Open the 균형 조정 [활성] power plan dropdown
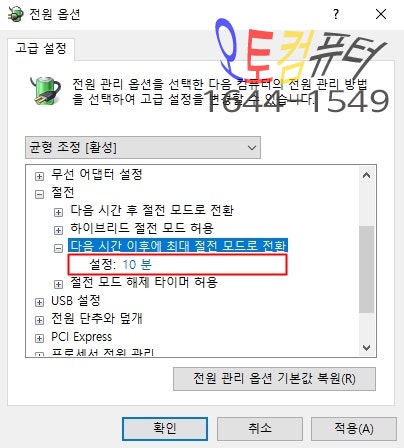Viewport: 404px width, 448px height. click(x=143, y=147)
